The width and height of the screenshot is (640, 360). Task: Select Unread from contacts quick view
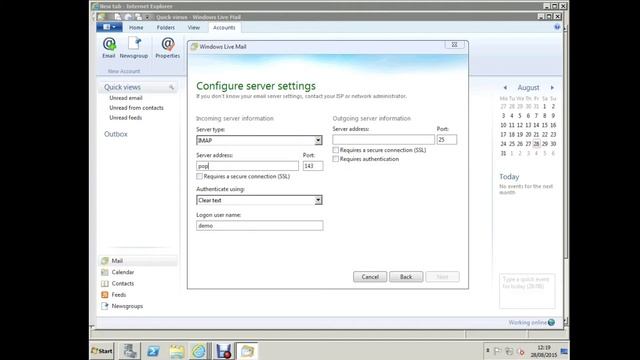[136, 108]
